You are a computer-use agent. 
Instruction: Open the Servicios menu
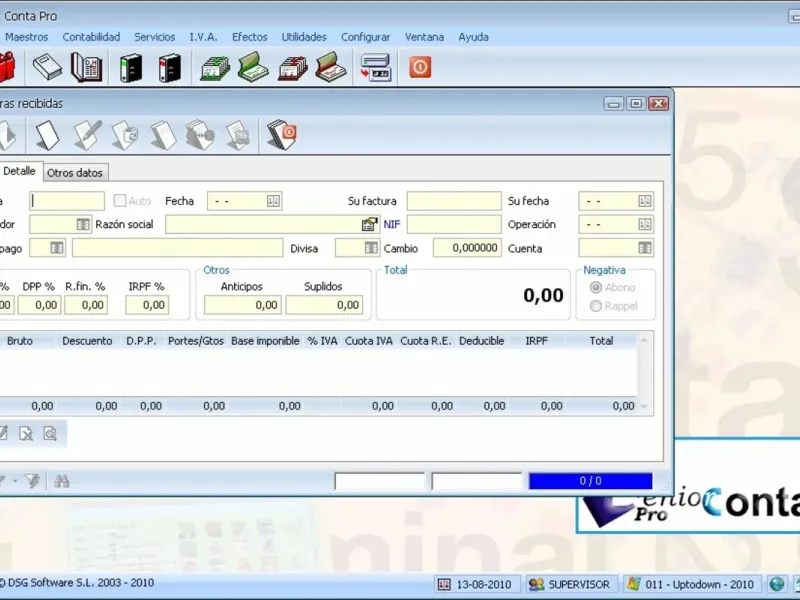(155, 37)
